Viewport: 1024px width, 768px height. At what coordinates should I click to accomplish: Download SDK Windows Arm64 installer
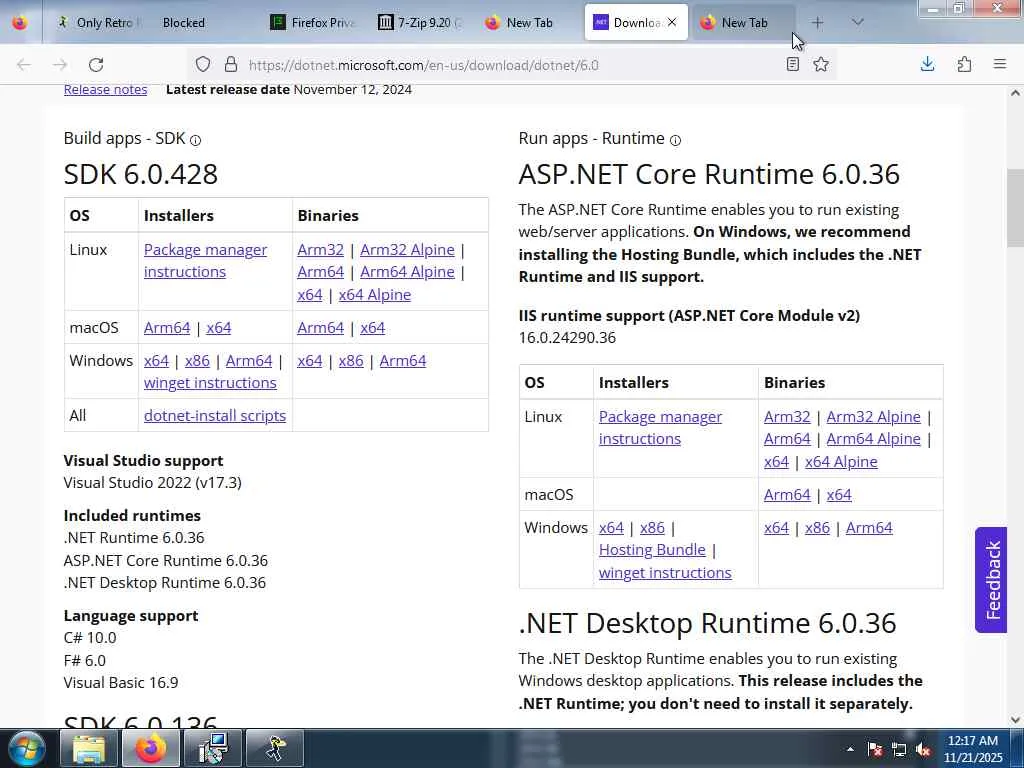[249, 360]
